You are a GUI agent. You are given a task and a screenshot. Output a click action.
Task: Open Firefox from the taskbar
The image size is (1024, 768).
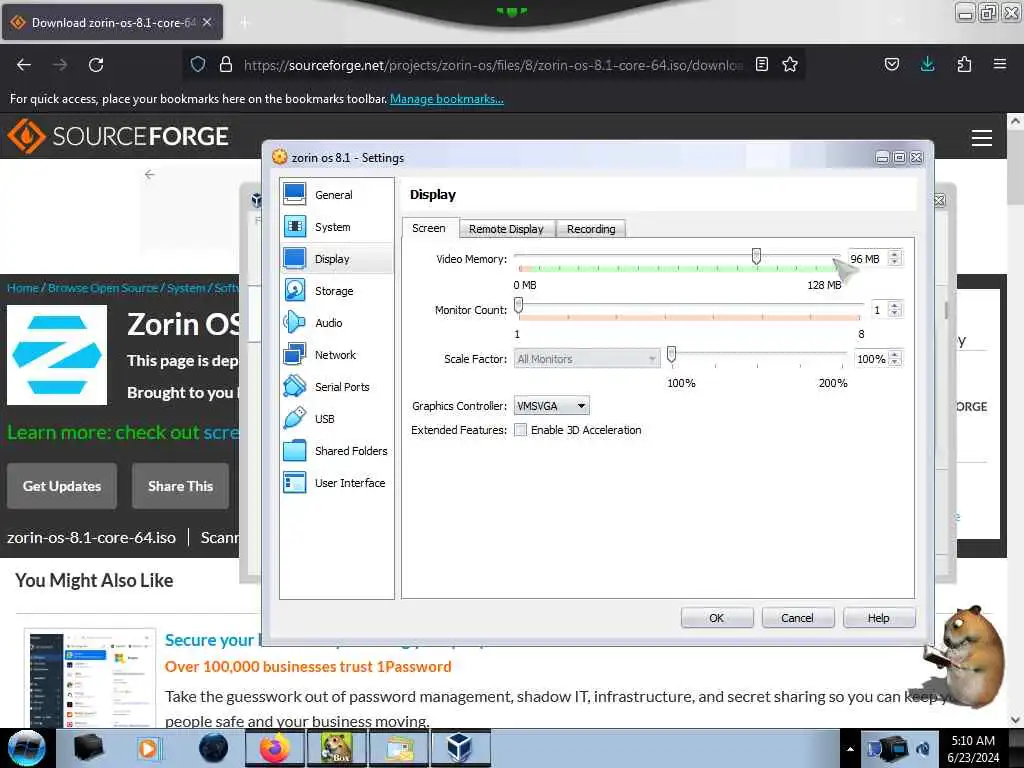(x=275, y=748)
